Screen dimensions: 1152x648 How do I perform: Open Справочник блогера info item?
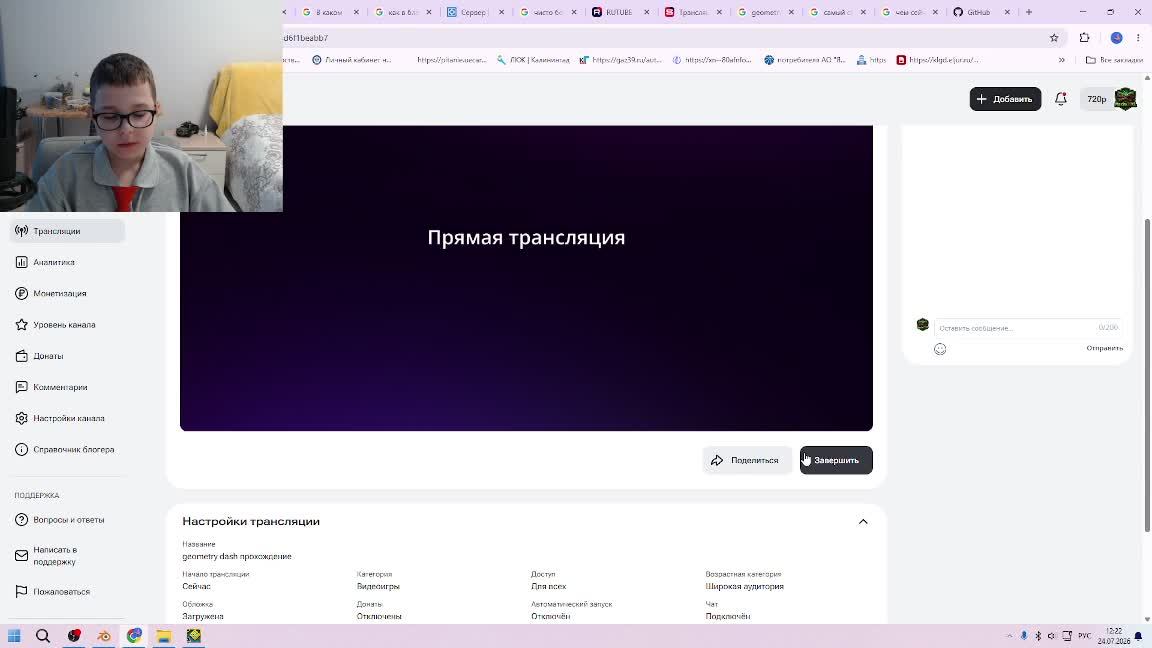(x=67, y=450)
